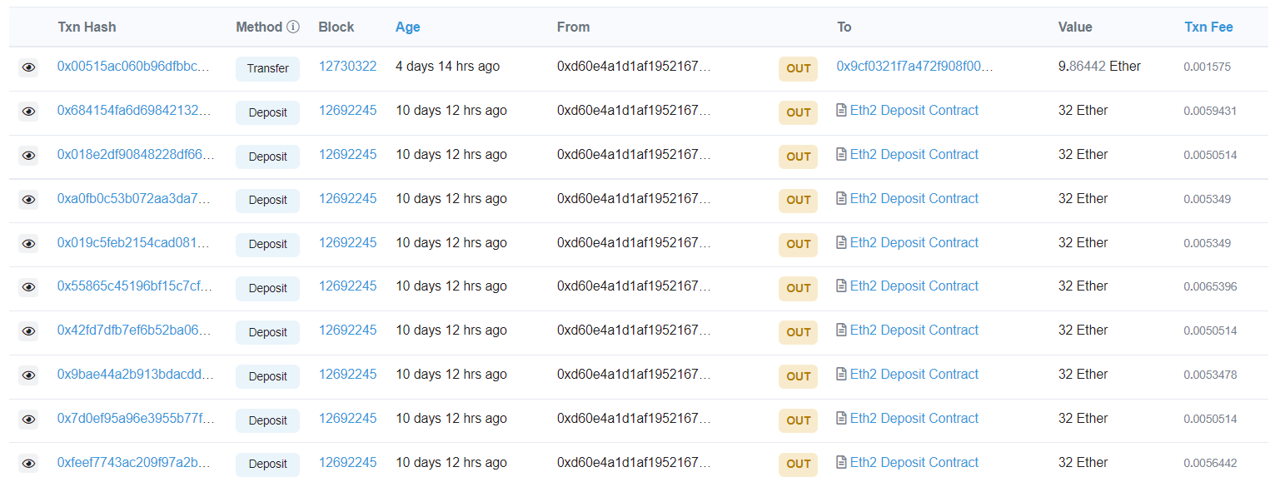
Task: Click contract document icon in second row
Action: tap(842, 111)
